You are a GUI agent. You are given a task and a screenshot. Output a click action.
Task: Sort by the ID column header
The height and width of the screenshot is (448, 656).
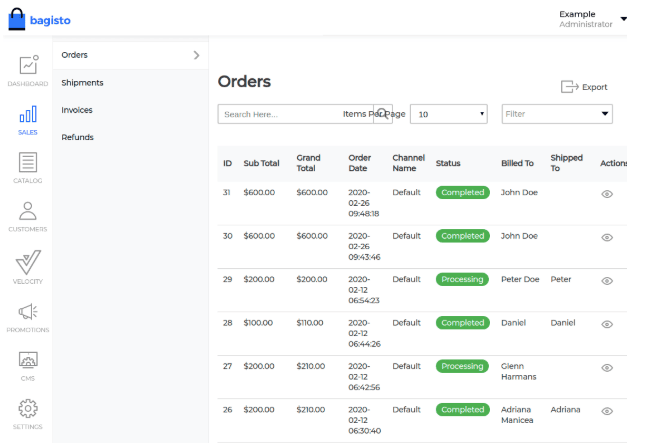tap(227, 163)
